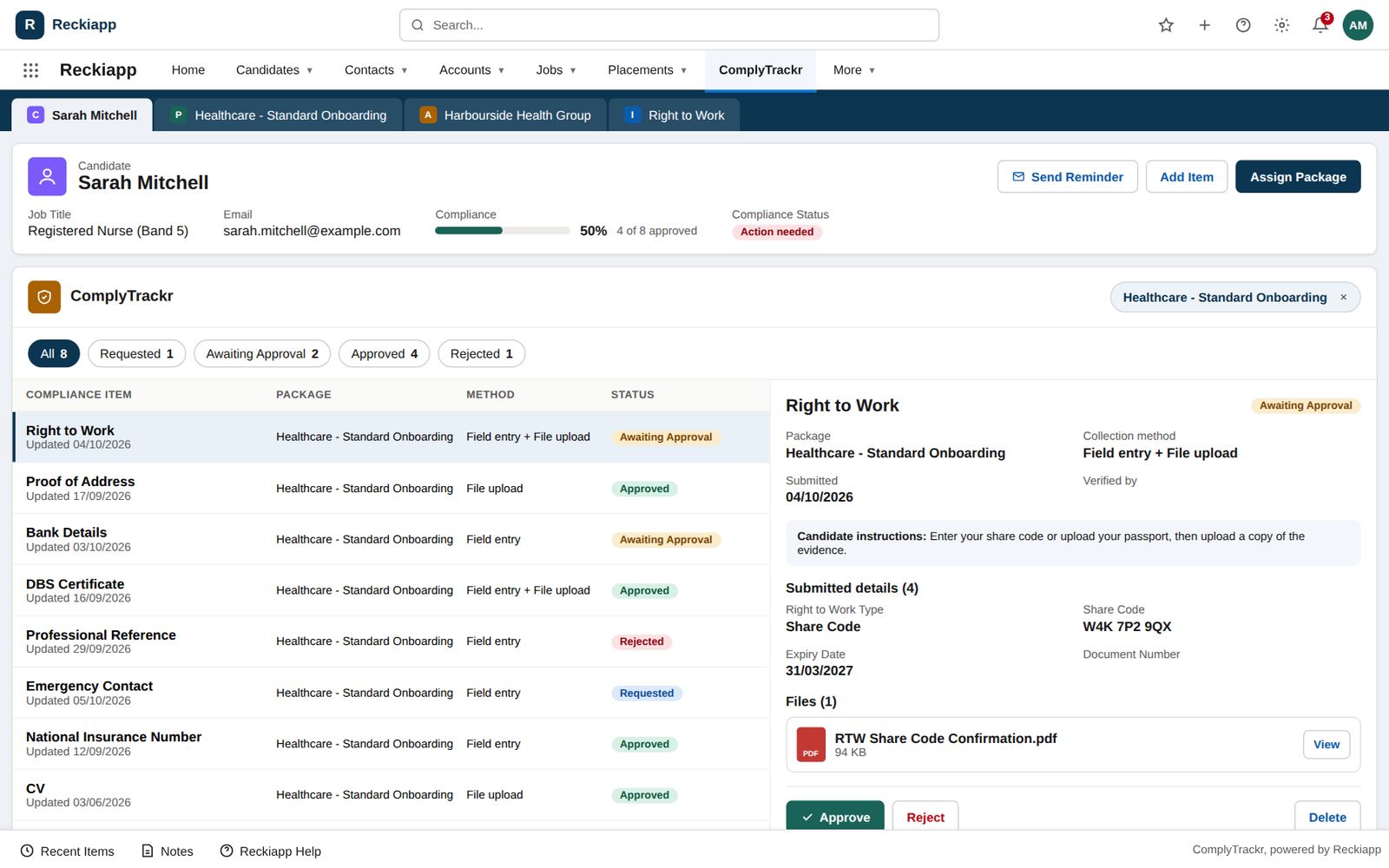1389x868 pixels.
Task: Click the favorites star icon
Action: coord(1166,25)
